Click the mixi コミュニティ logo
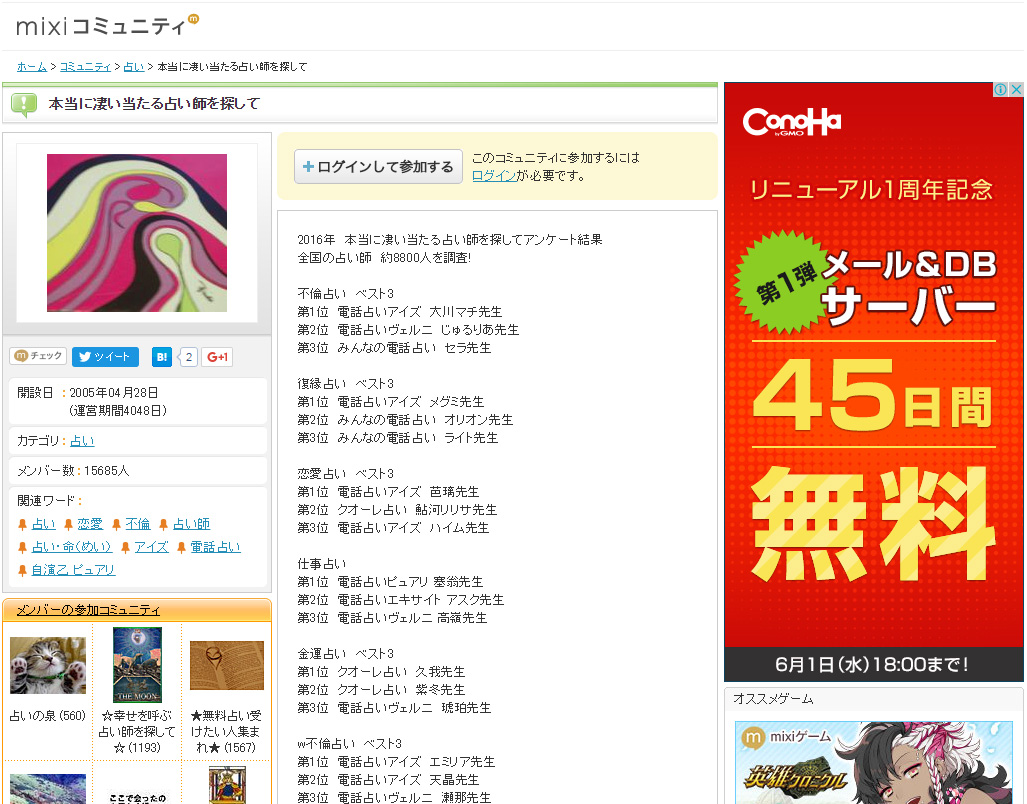 click(x=107, y=26)
